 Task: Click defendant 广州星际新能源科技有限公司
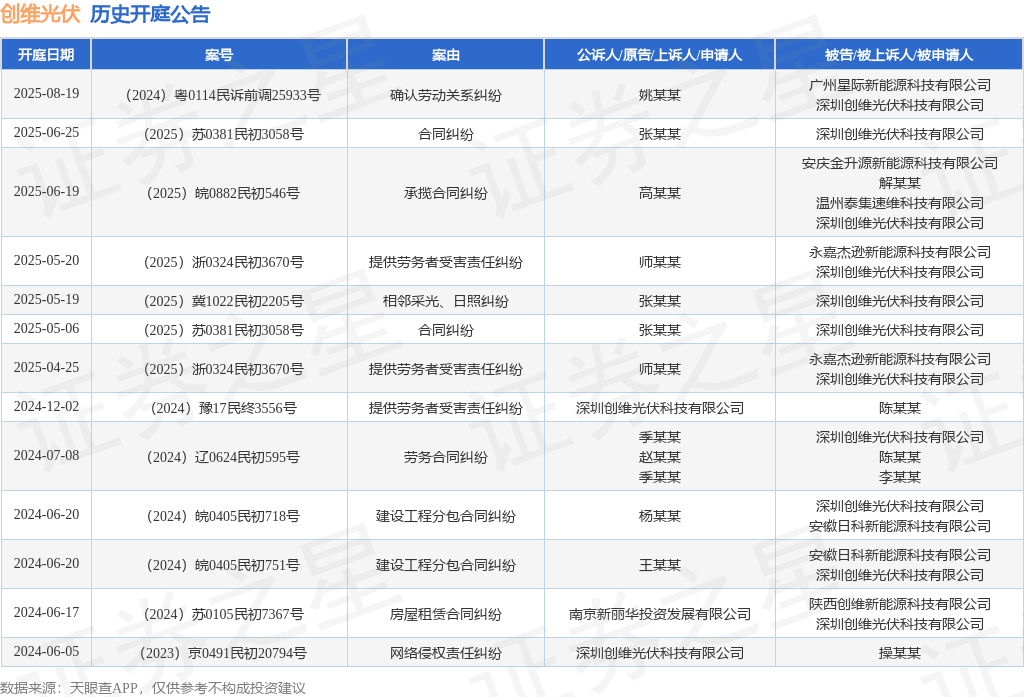pyautogui.click(x=899, y=85)
